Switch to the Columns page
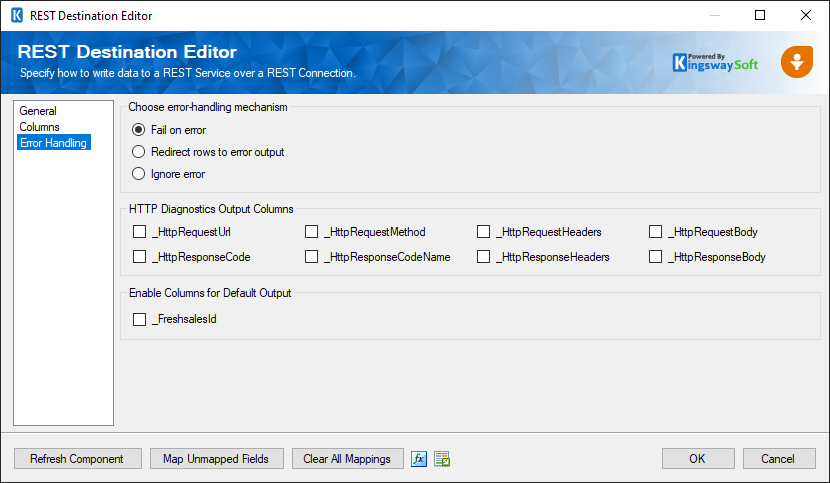Viewport: 830px width, 483px height. click(40, 127)
